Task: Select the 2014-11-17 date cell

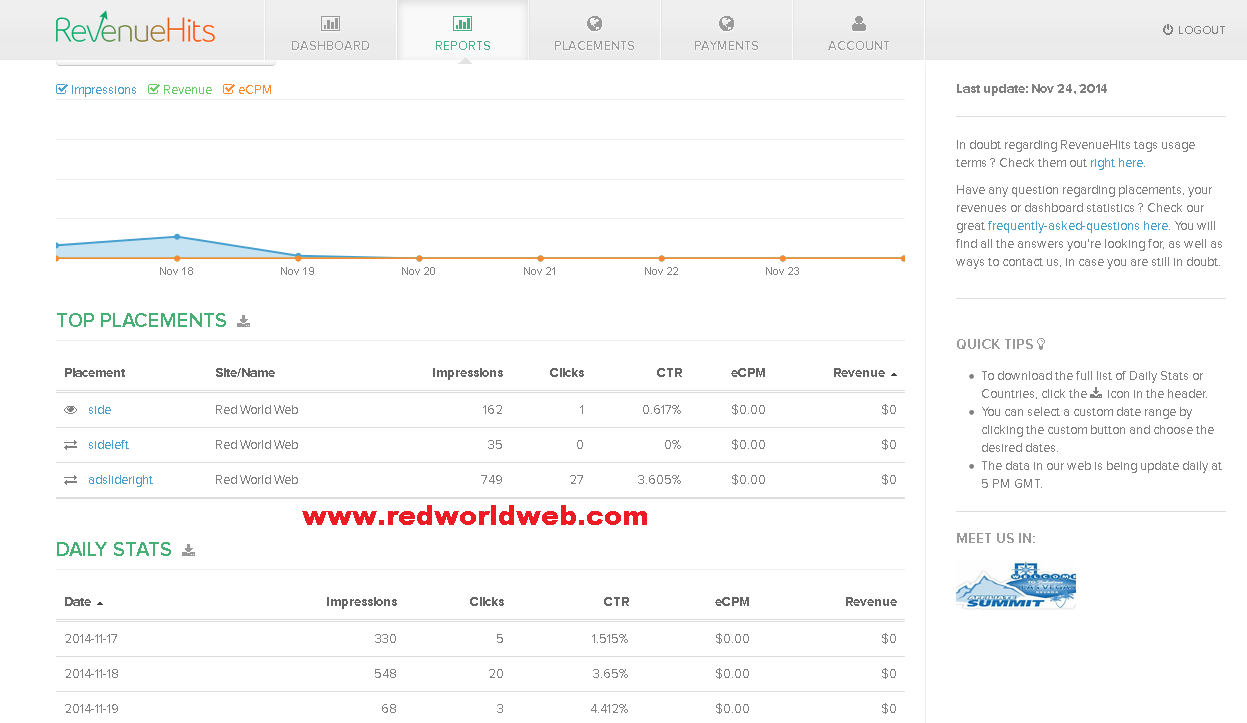Action: click(91, 639)
